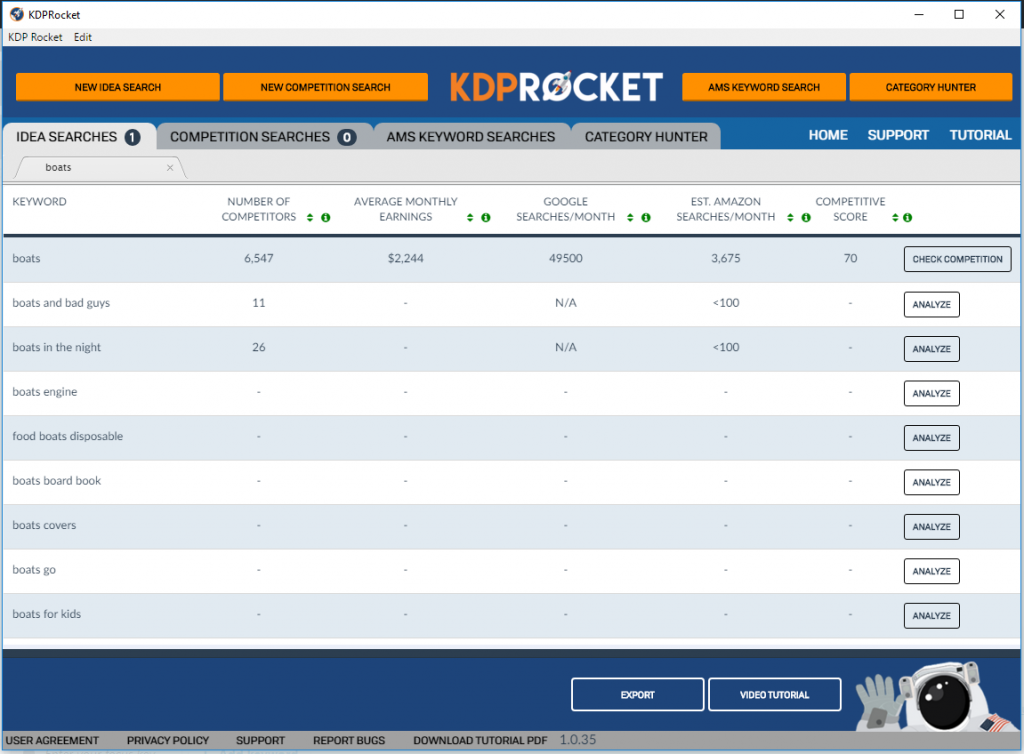Sort the Google Searches/Month column
This screenshot has width=1024, height=754.
pos(631,217)
